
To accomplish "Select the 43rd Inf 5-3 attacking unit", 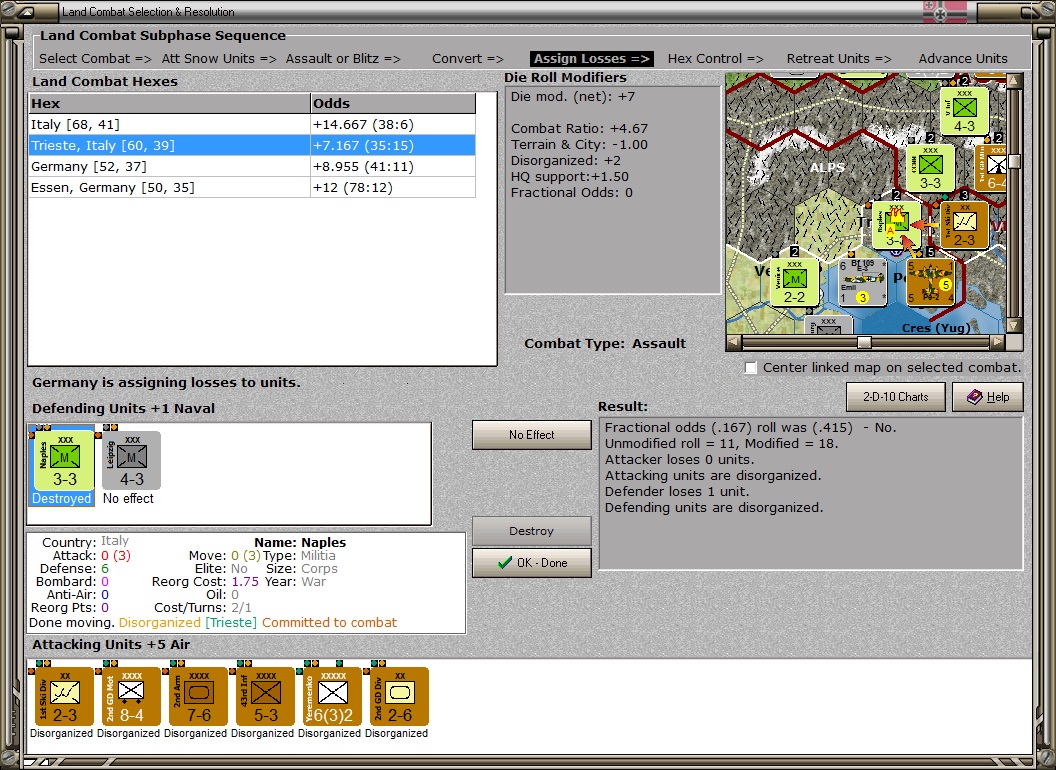I will pos(265,697).
